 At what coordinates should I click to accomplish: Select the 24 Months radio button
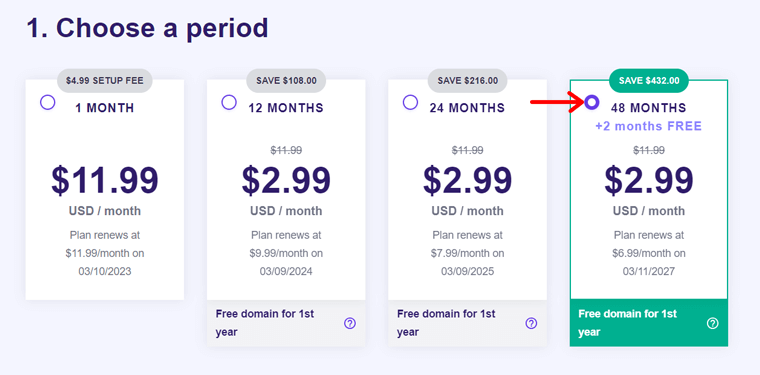pyautogui.click(x=410, y=103)
